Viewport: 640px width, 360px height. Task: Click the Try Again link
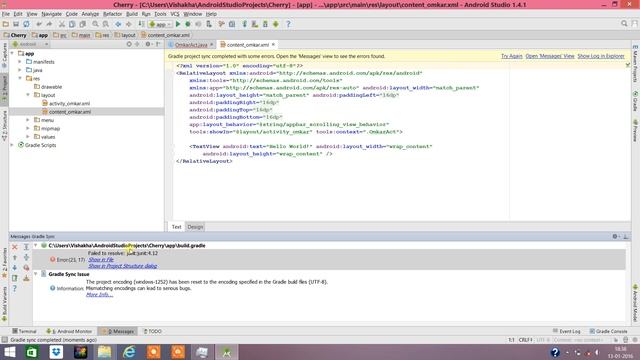point(511,56)
